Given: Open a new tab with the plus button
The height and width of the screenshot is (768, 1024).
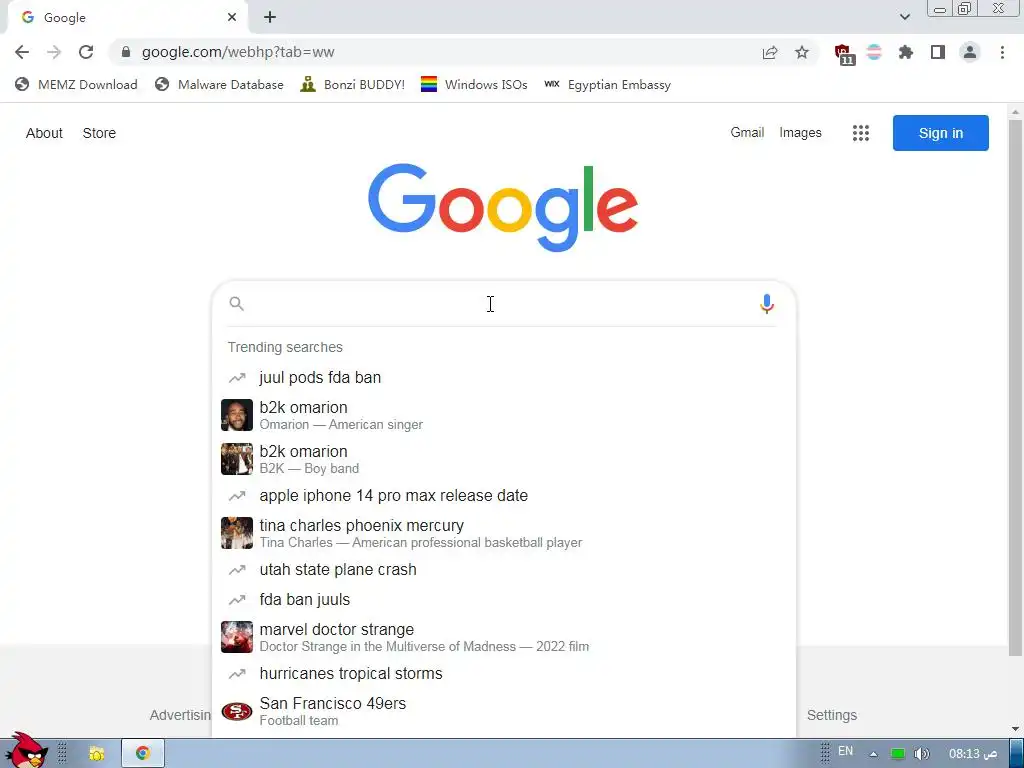Looking at the screenshot, I should [x=270, y=18].
